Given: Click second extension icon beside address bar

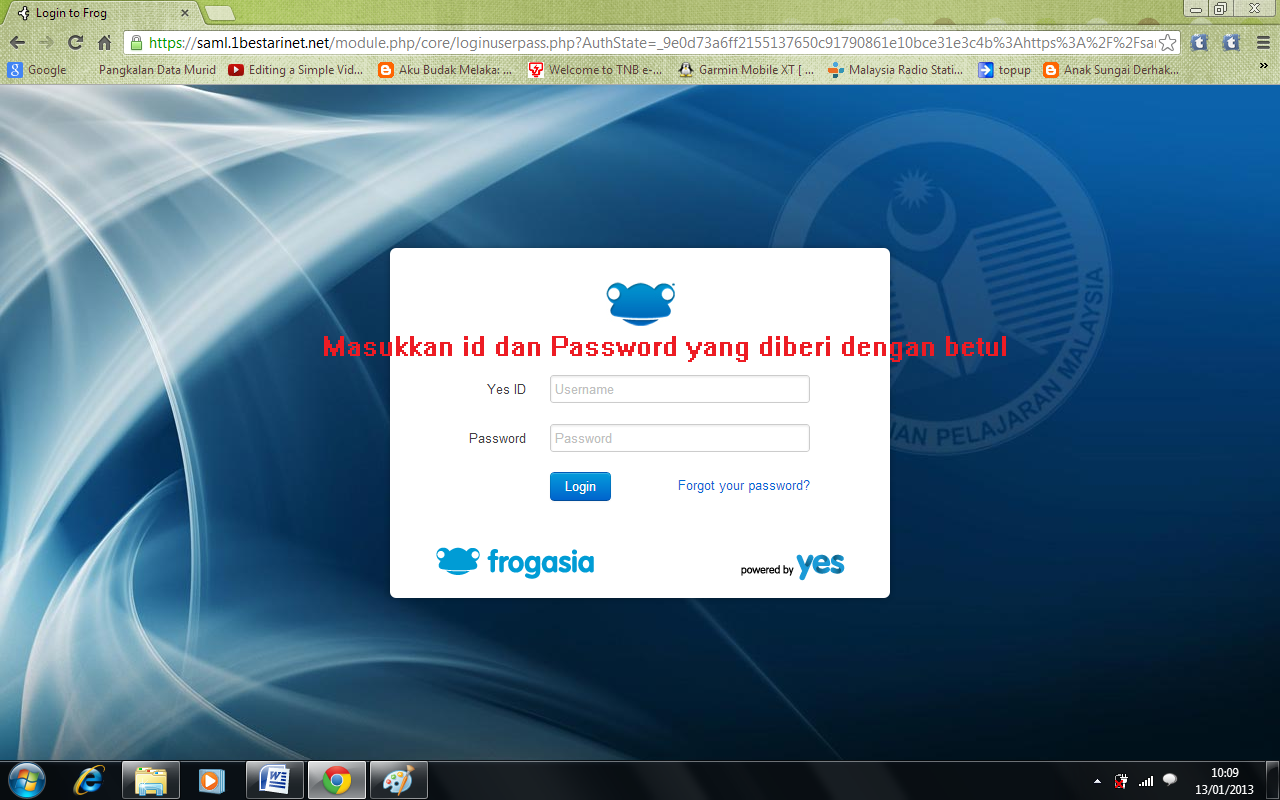Looking at the screenshot, I should pyautogui.click(x=1231, y=43).
